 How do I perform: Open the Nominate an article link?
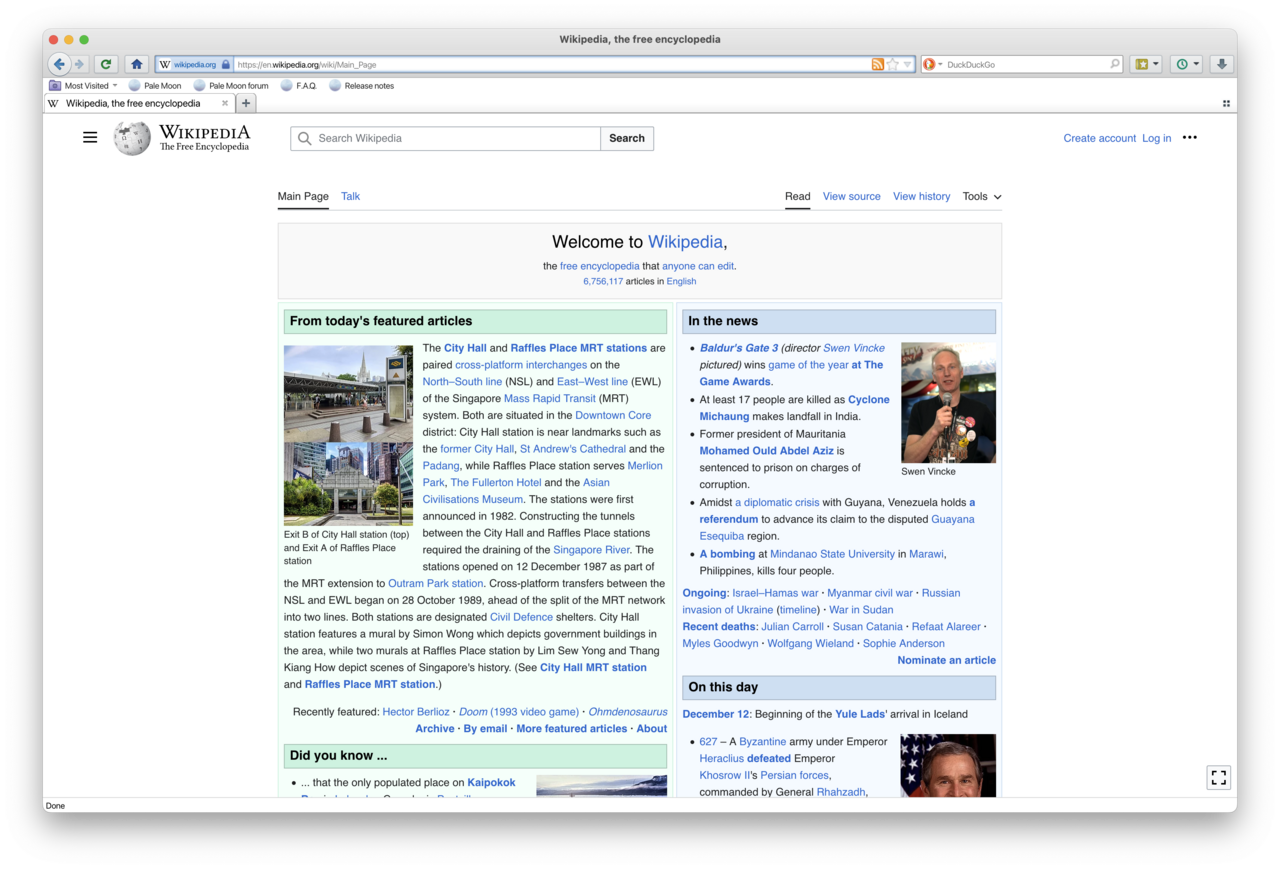pos(946,660)
